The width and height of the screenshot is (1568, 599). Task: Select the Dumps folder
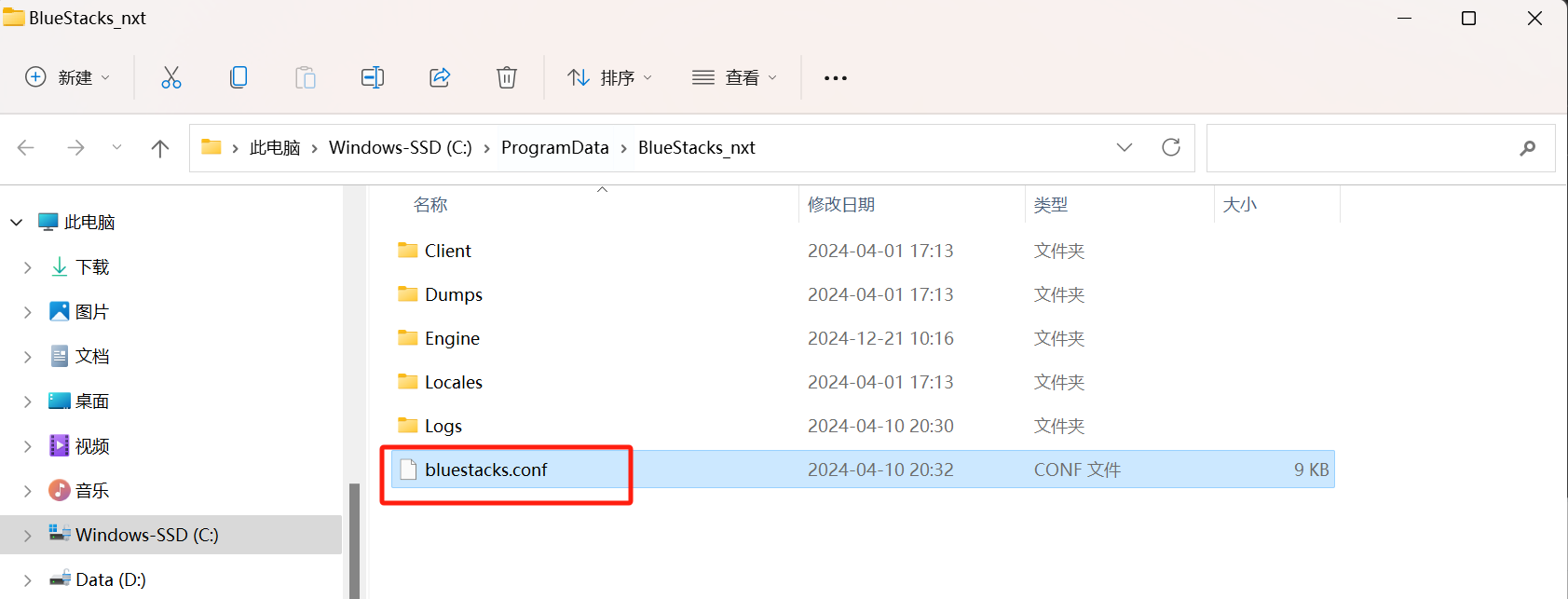coord(863,294)
